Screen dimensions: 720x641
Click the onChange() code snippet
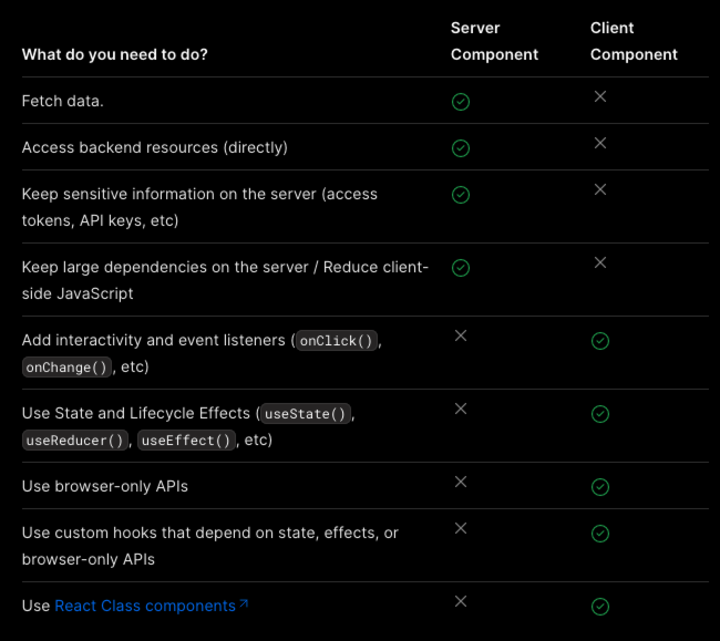coord(67,367)
